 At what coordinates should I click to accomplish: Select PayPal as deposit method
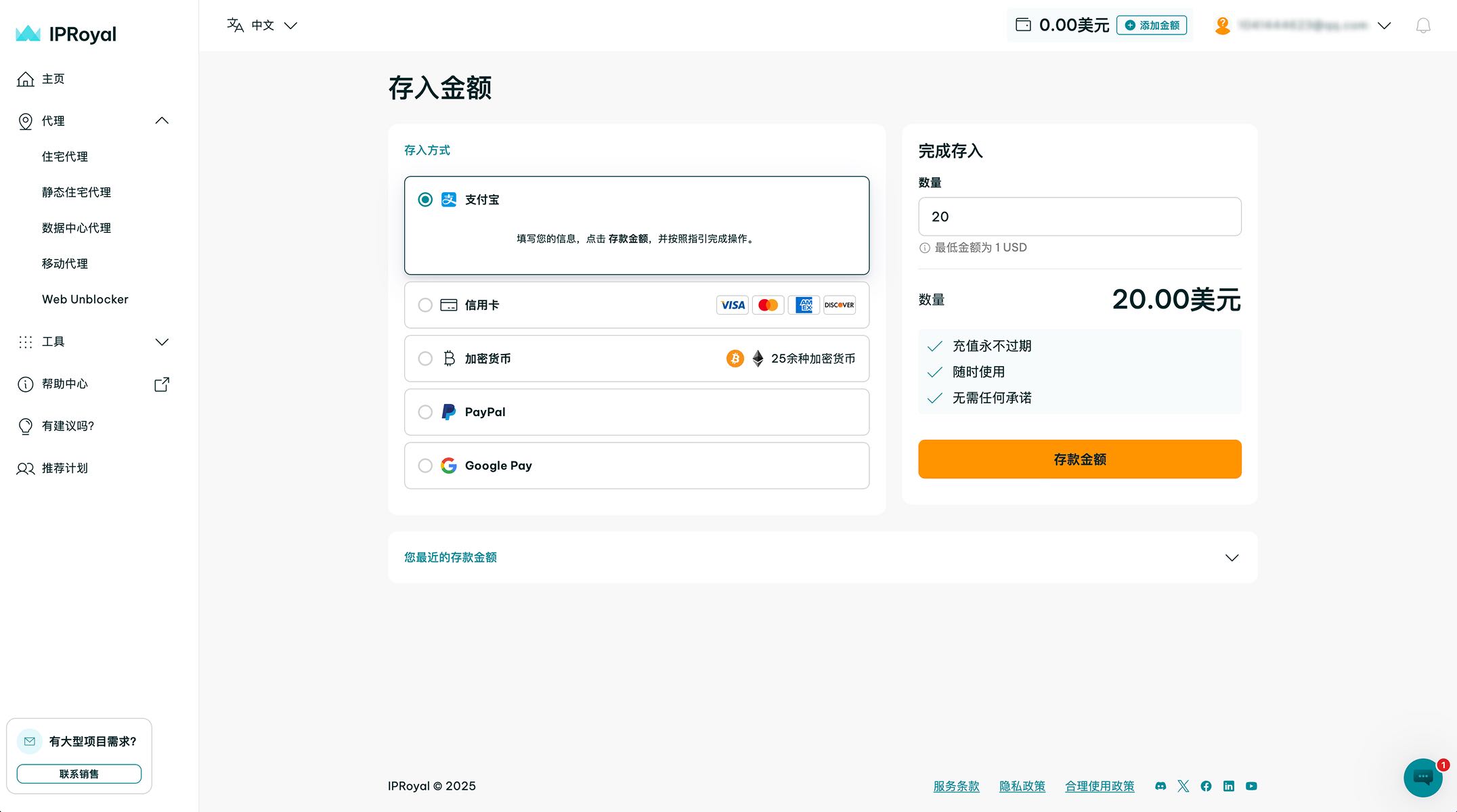(425, 411)
